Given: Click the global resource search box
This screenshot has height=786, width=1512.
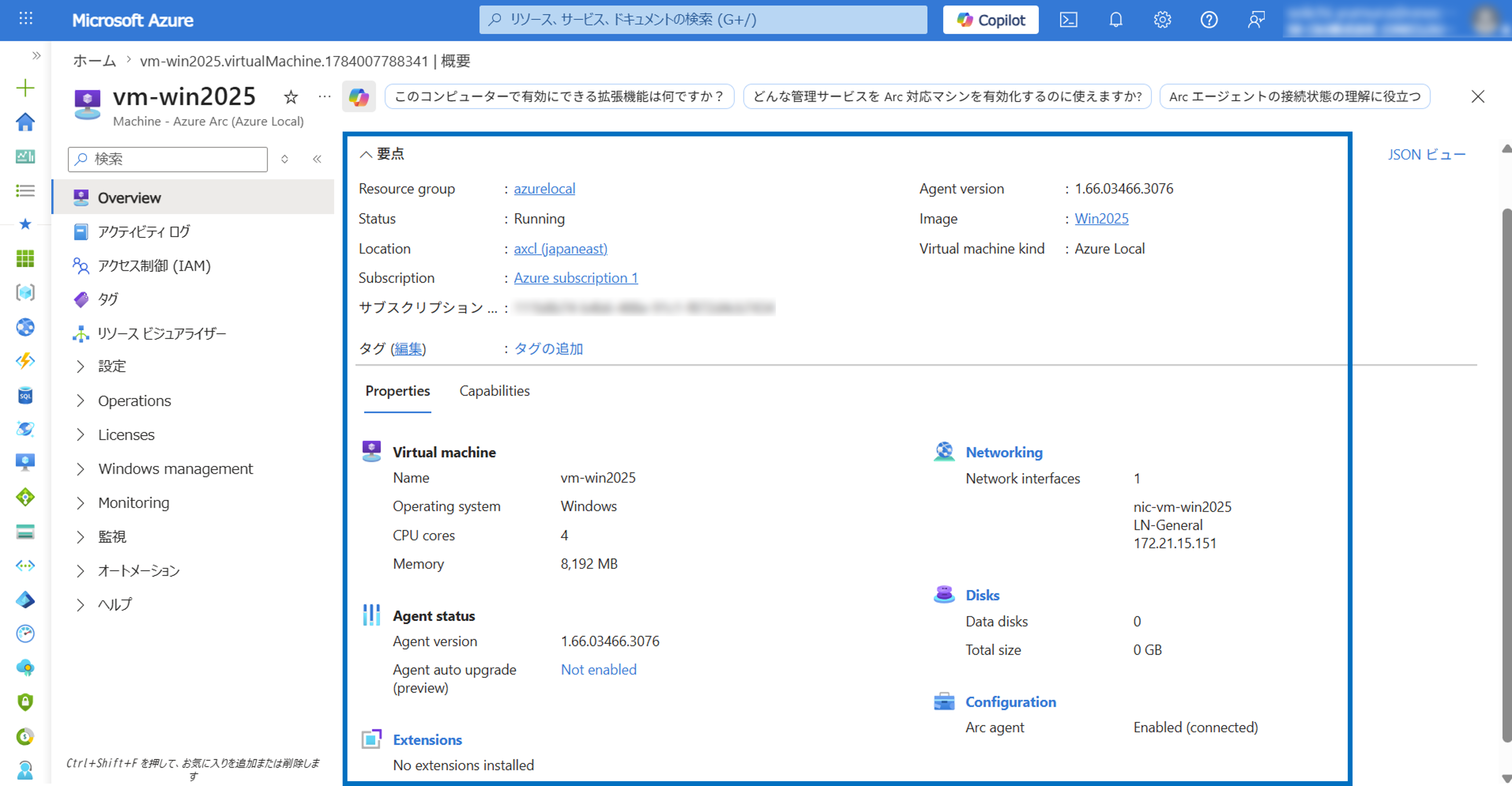Looking at the screenshot, I should (703, 20).
